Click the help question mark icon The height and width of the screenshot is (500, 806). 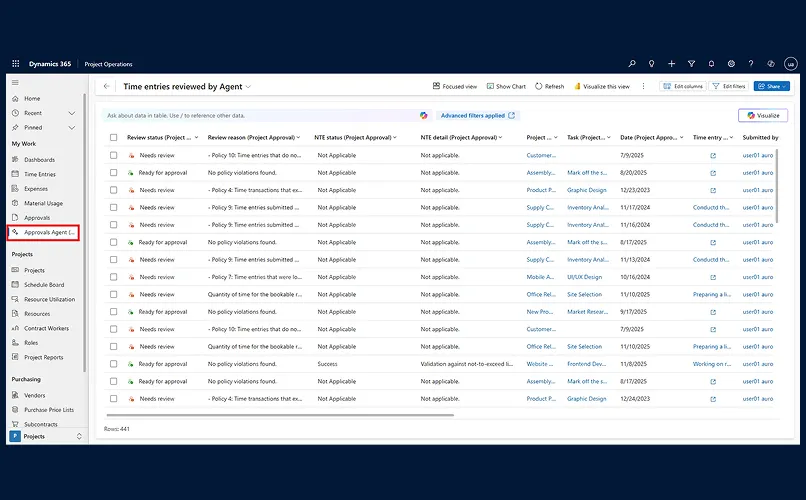[751, 64]
